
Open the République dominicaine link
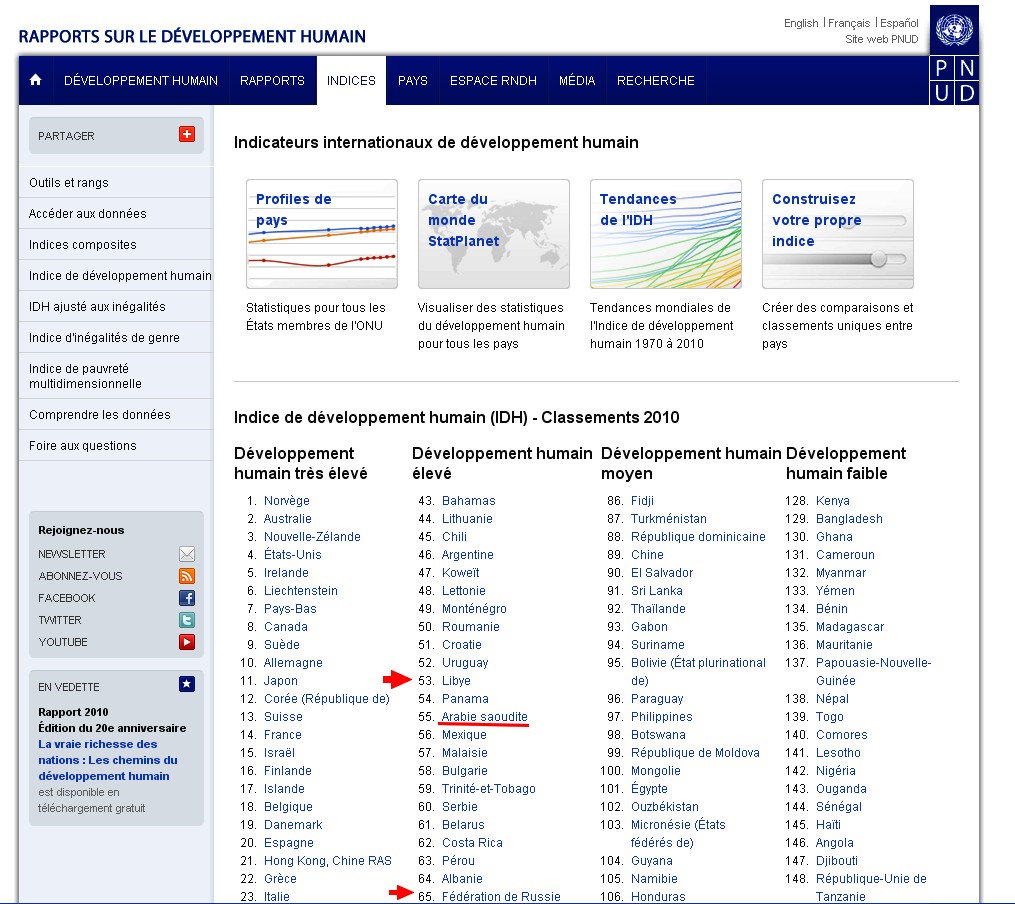click(698, 537)
